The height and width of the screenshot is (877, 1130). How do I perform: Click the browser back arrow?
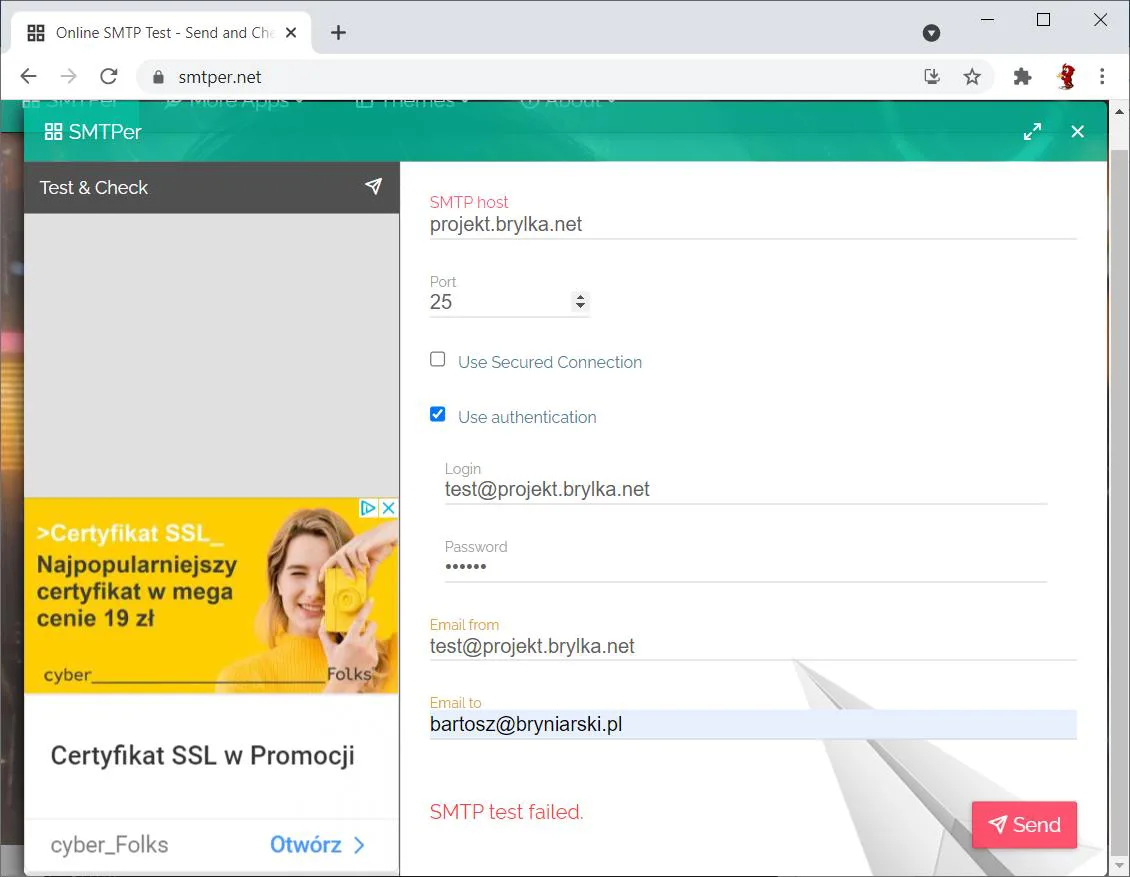click(x=28, y=76)
